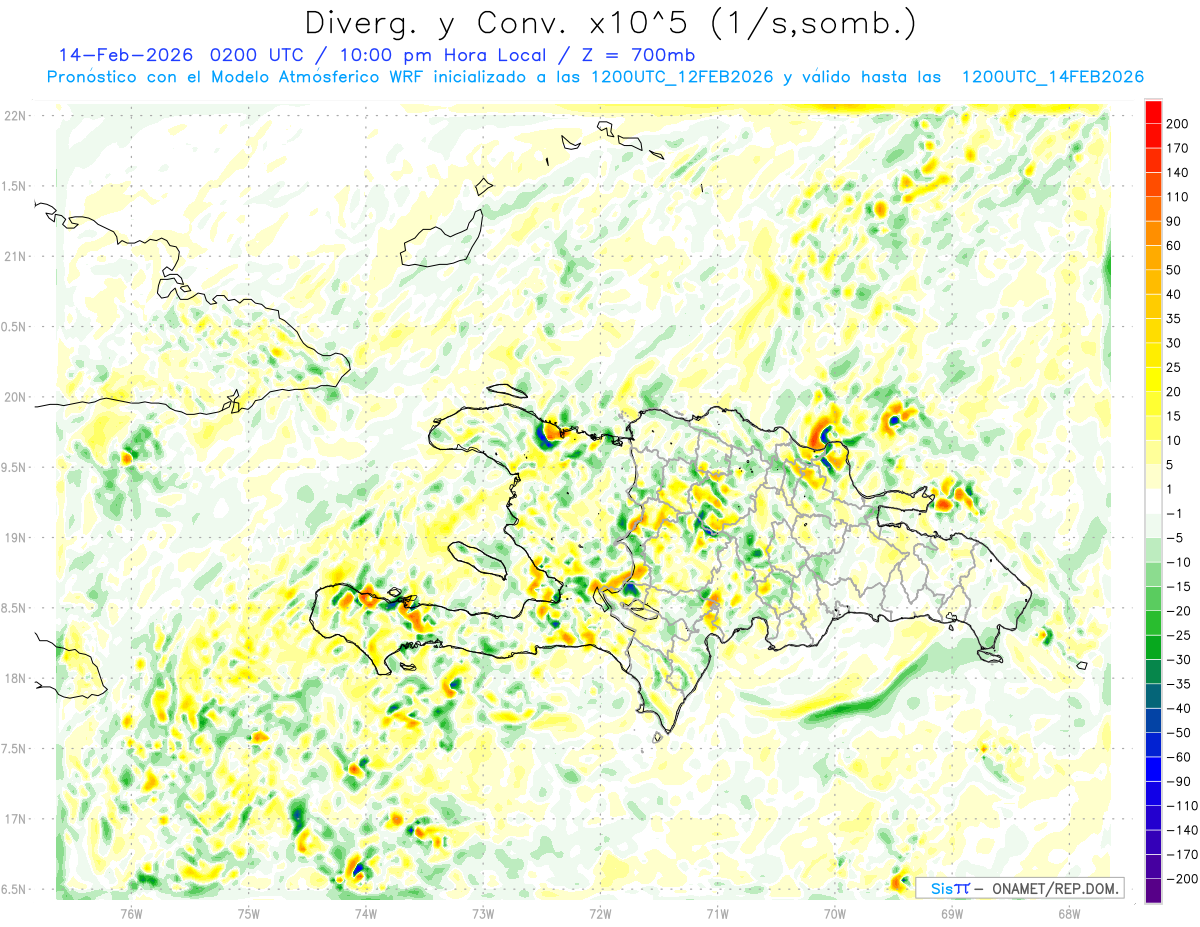Click the 200 colorbar label
Screen dimensions: 1200x927
point(1179,124)
